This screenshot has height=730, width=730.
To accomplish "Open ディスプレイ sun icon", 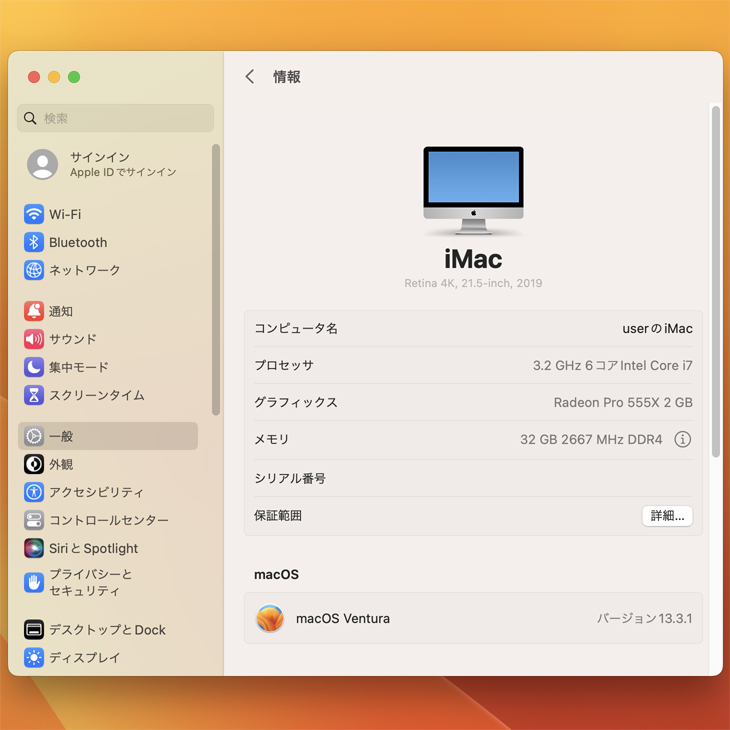I will coord(34,657).
